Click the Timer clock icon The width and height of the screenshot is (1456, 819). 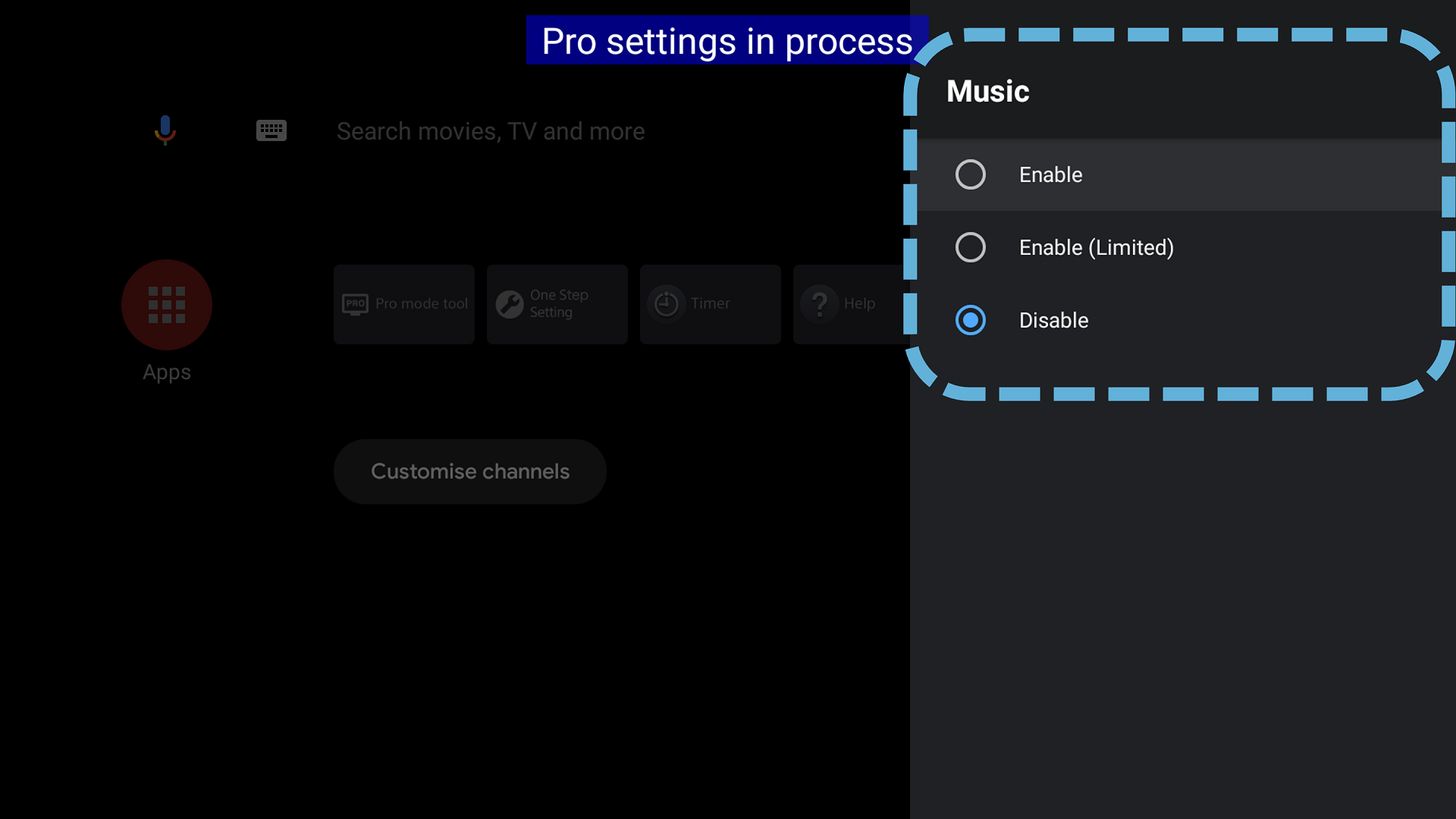tap(666, 304)
